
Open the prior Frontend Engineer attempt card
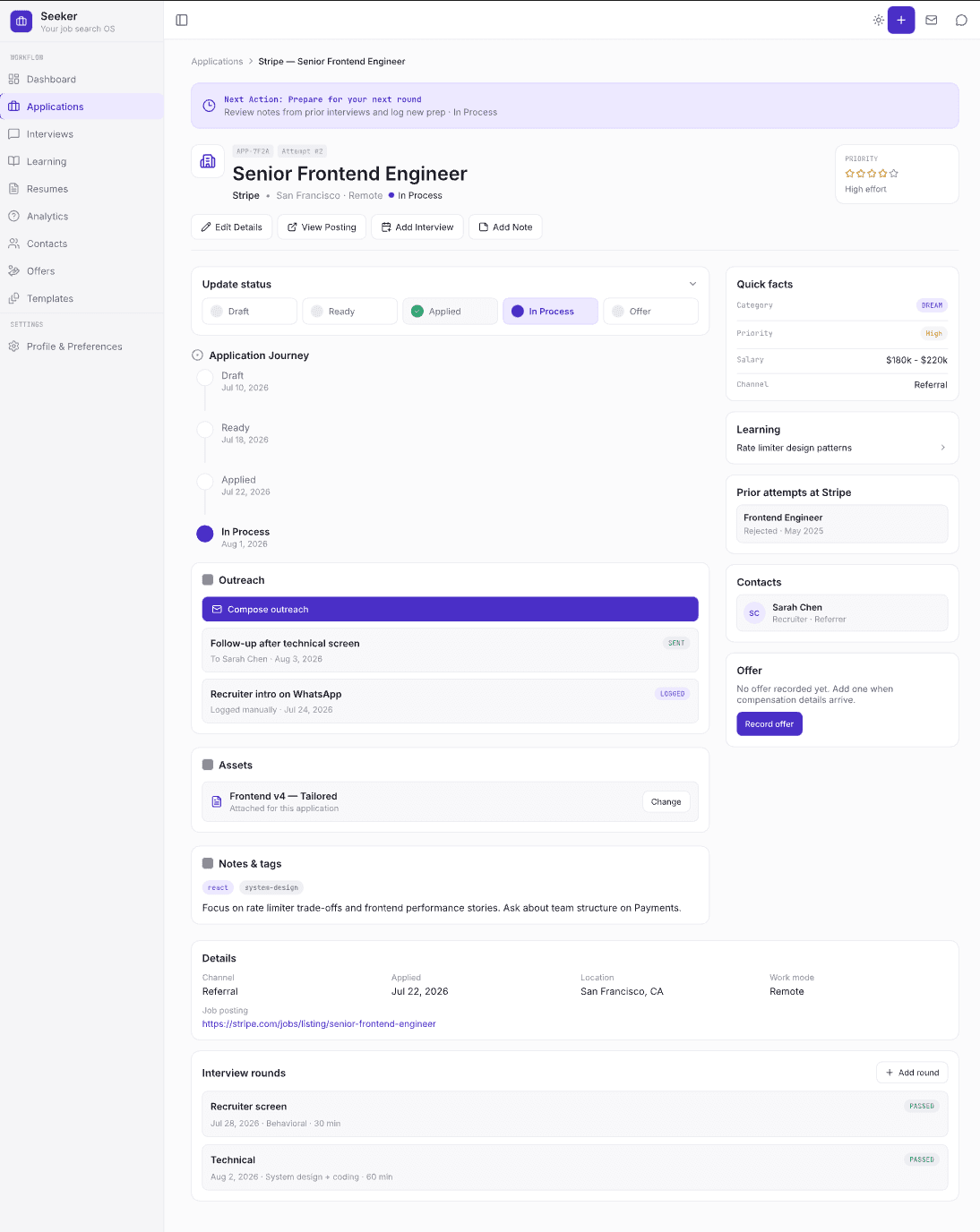coord(842,524)
